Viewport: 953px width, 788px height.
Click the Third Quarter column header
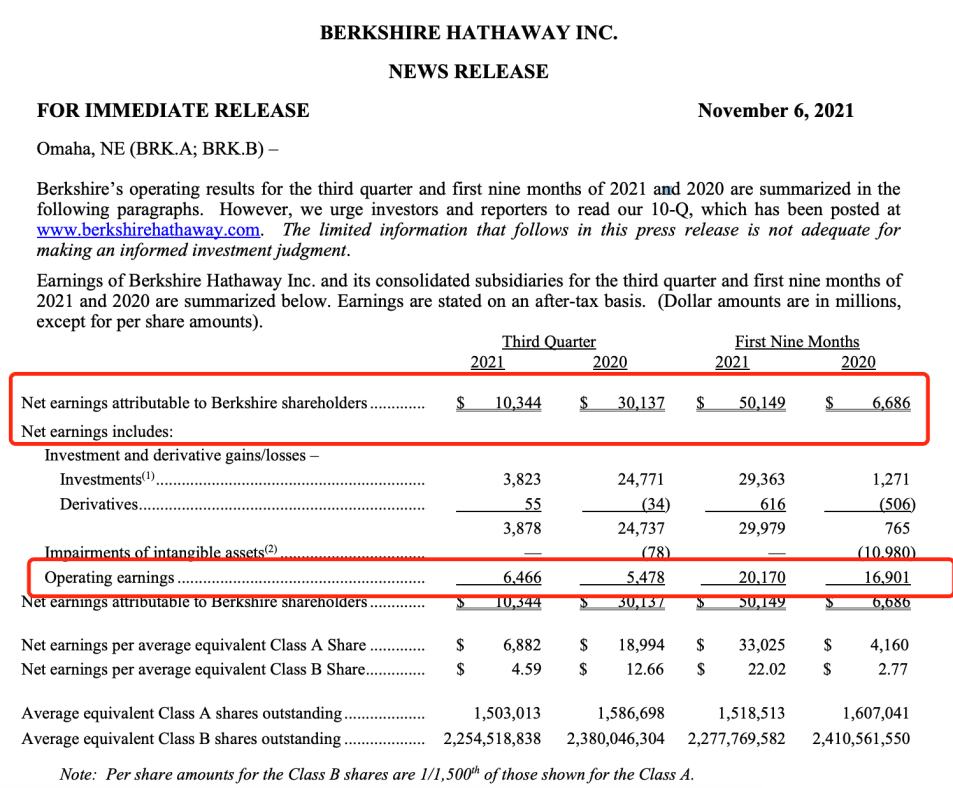pos(549,341)
